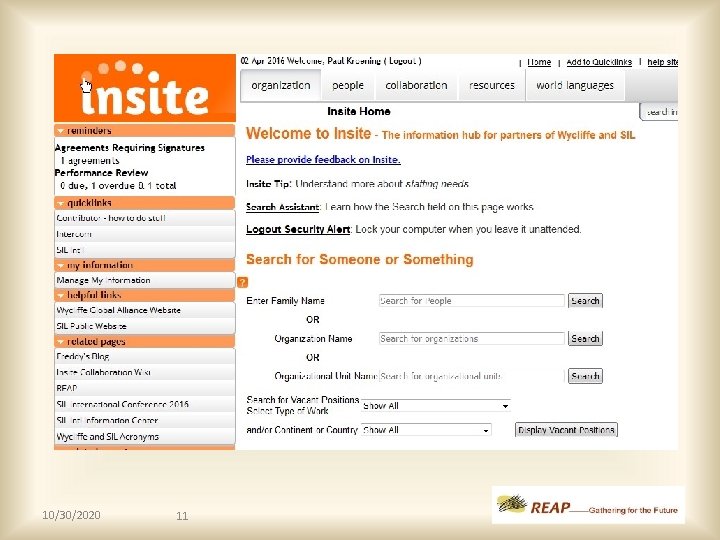Focus the Search for organizations field

click(472, 338)
